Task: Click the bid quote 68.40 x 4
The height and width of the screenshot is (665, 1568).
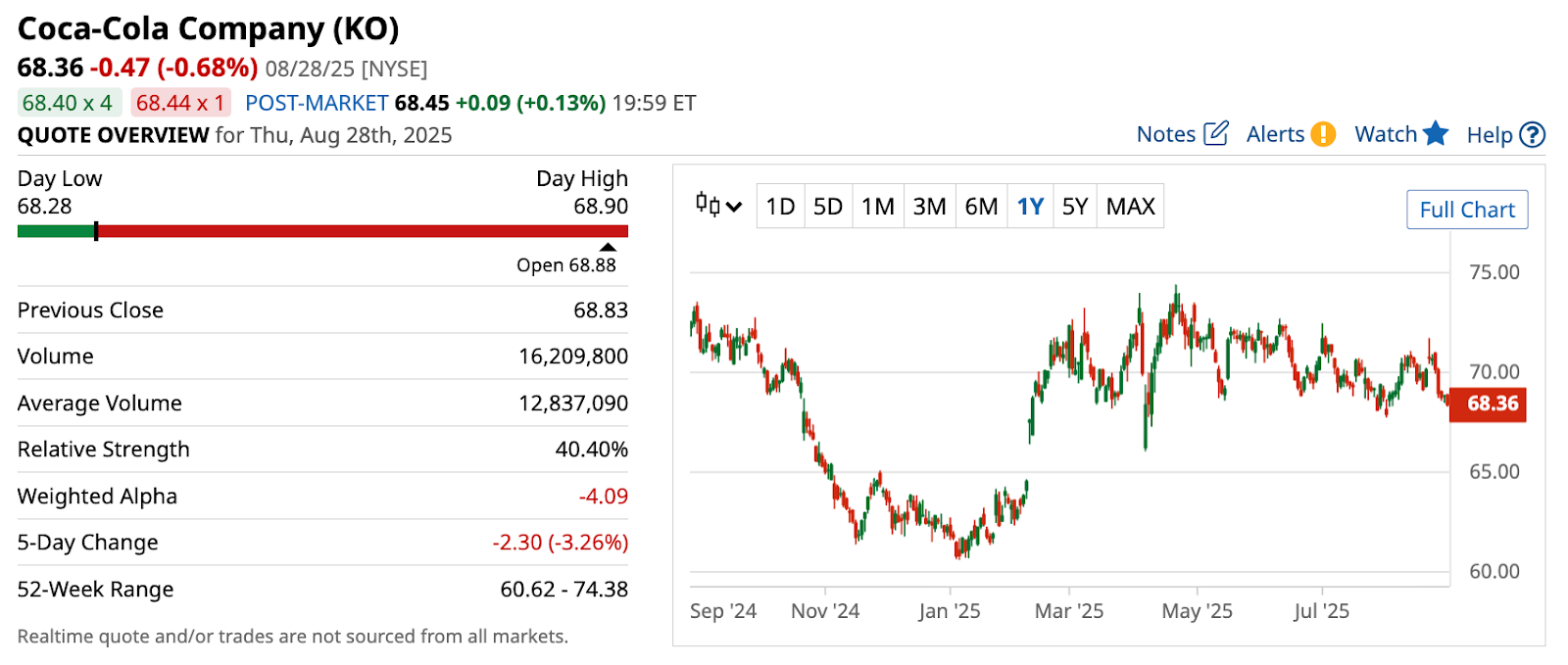Action: pyautogui.click(x=68, y=103)
